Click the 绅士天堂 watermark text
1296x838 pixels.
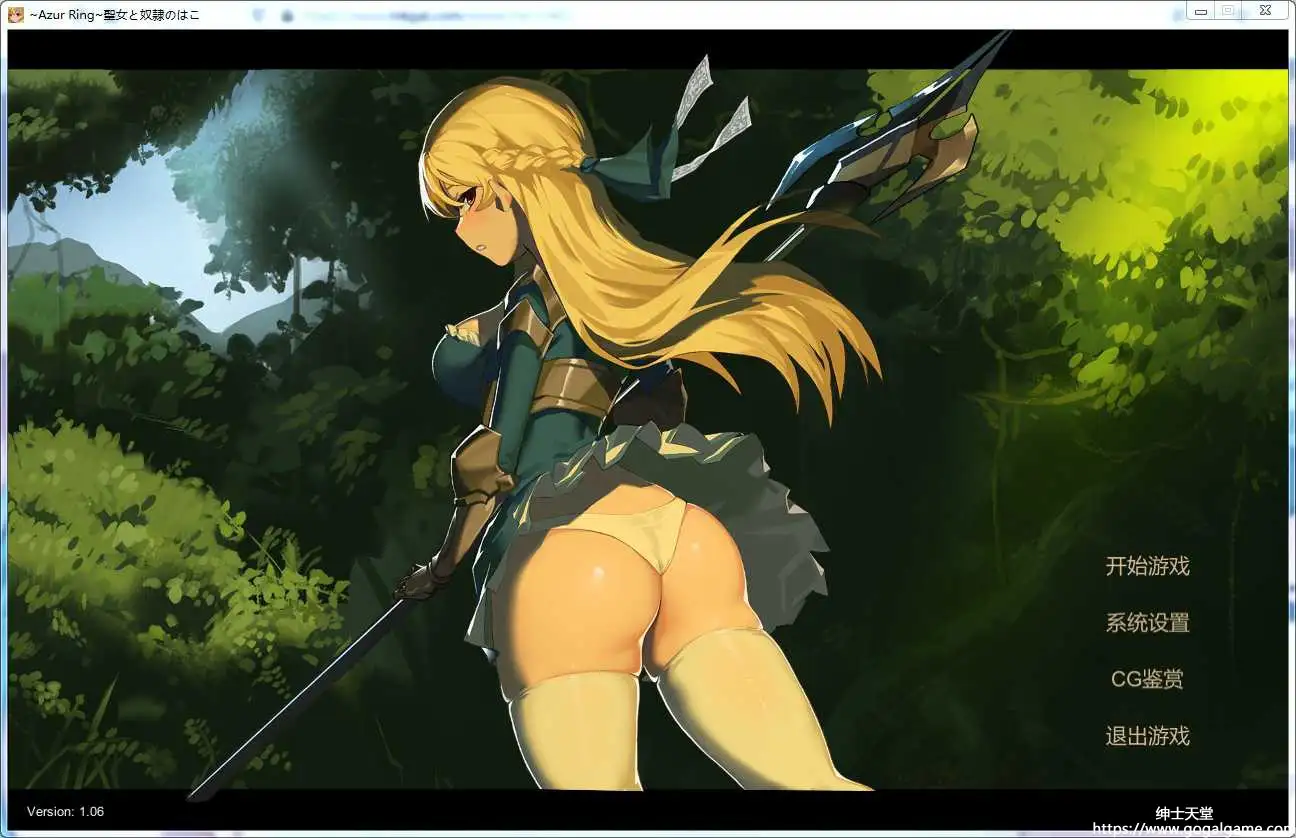[1184, 814]
